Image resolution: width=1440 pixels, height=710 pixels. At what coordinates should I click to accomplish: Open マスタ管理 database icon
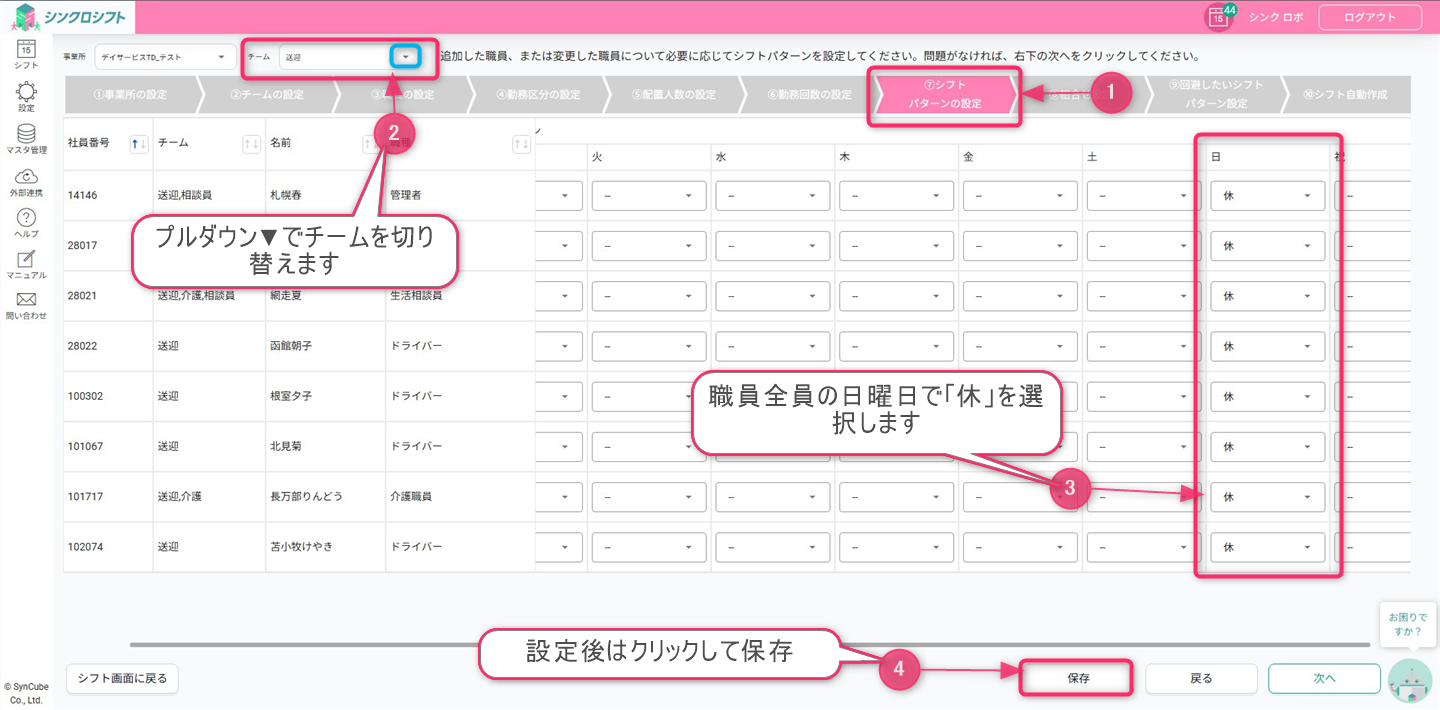pos(26,138)
